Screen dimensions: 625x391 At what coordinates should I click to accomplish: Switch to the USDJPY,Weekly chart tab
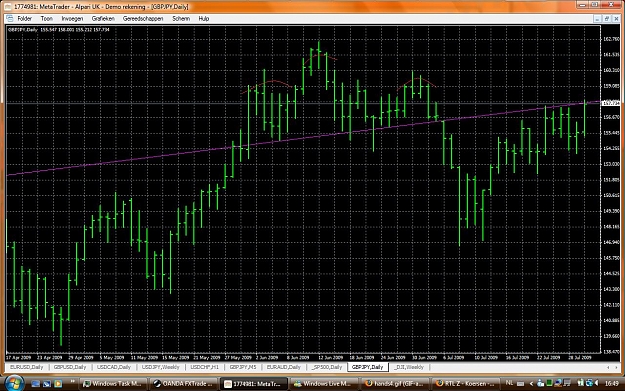[161, 367]
